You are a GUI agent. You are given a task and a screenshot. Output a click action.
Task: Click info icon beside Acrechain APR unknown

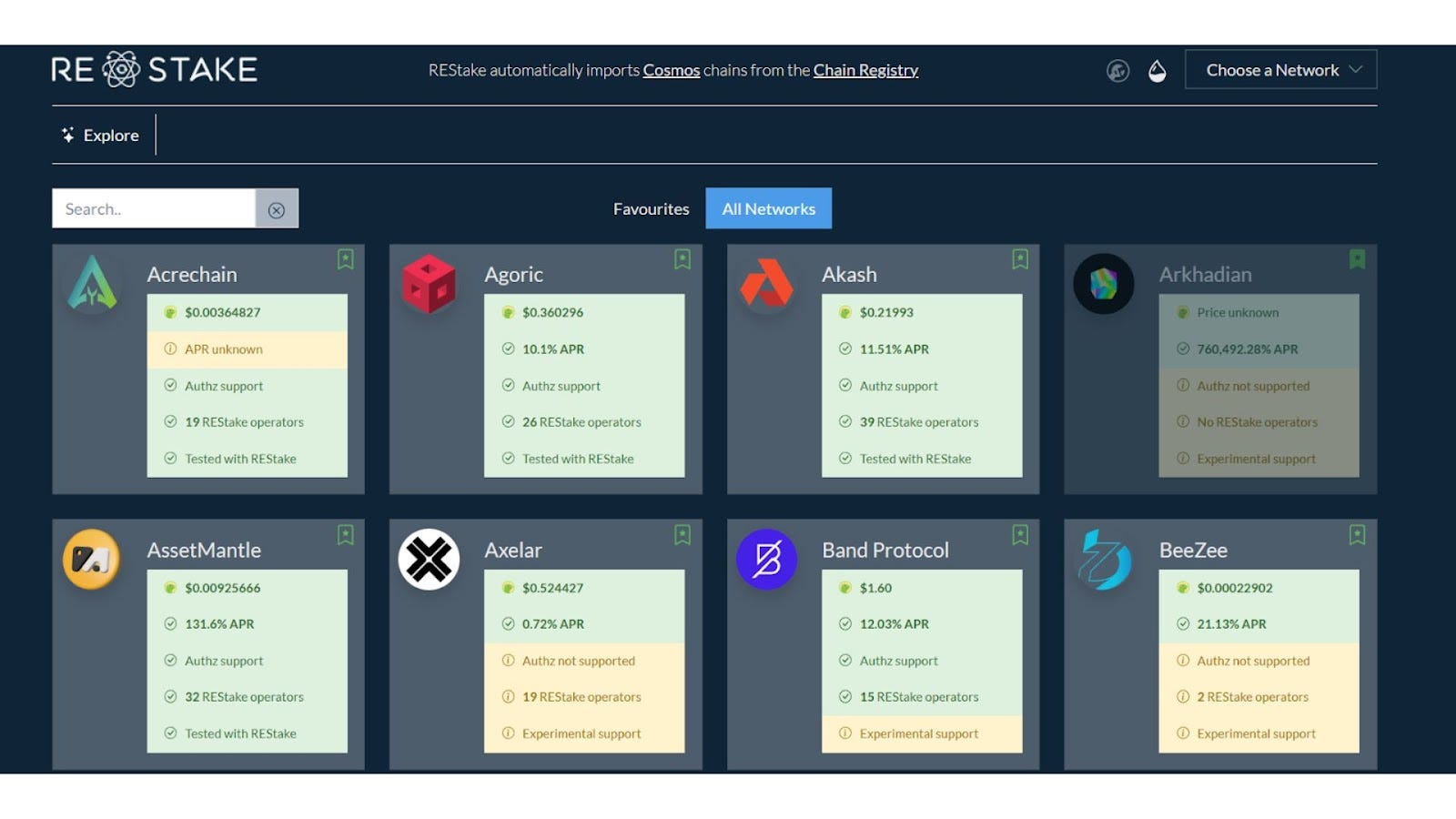tap(170, 349)
